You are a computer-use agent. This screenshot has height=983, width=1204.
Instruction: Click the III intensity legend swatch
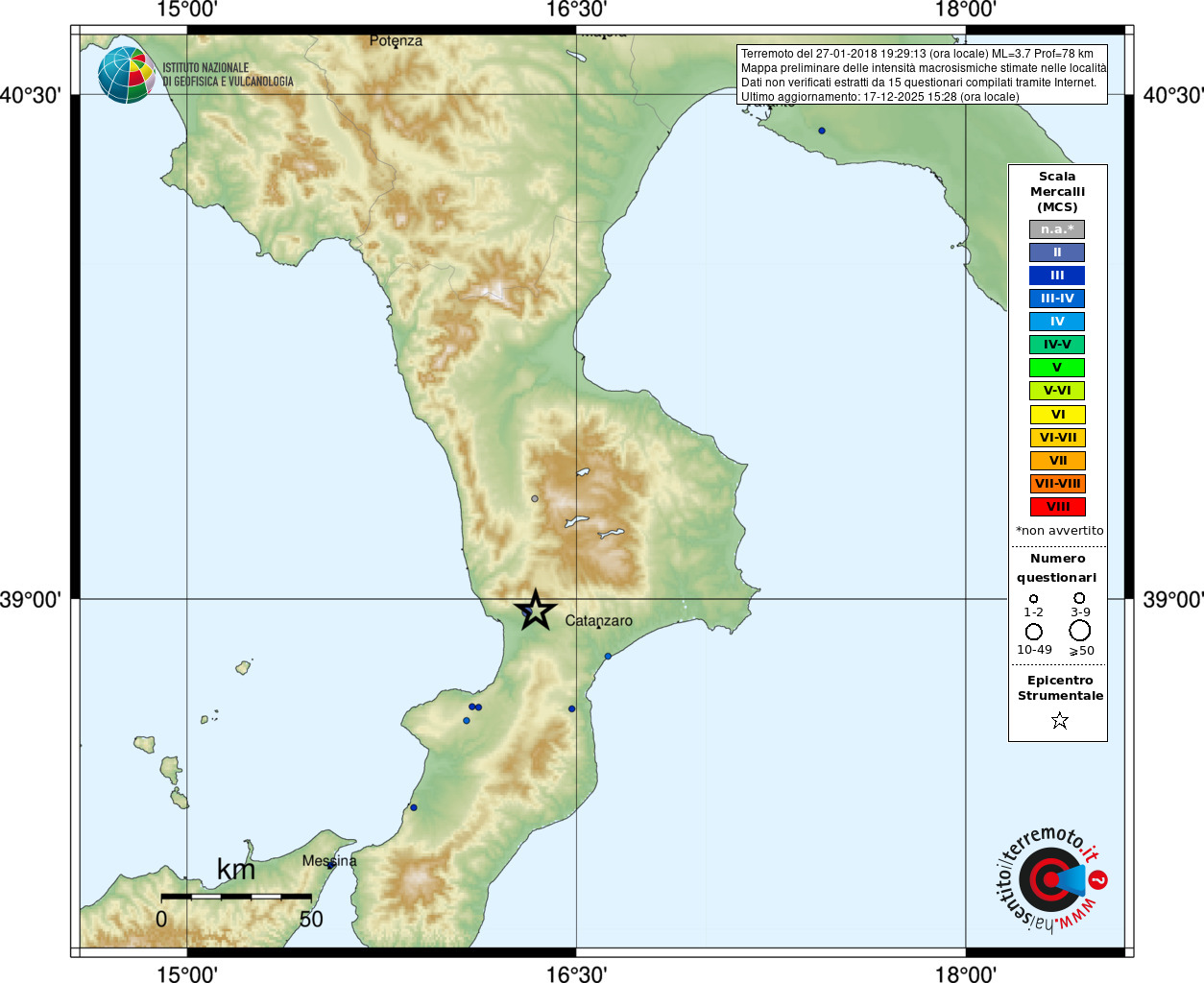coord(1057,276)
